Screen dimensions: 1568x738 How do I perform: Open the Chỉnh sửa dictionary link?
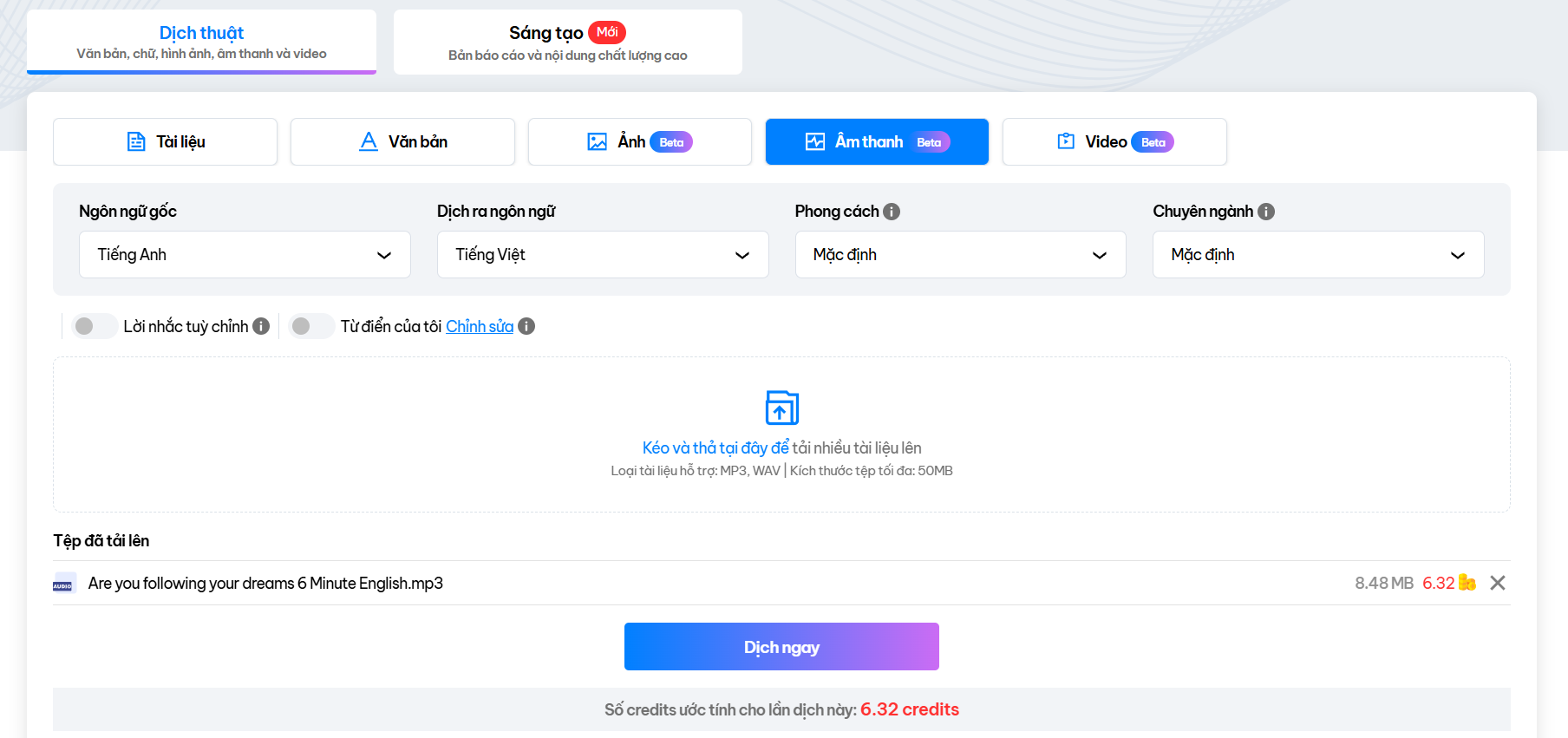[x=479, y=326]
